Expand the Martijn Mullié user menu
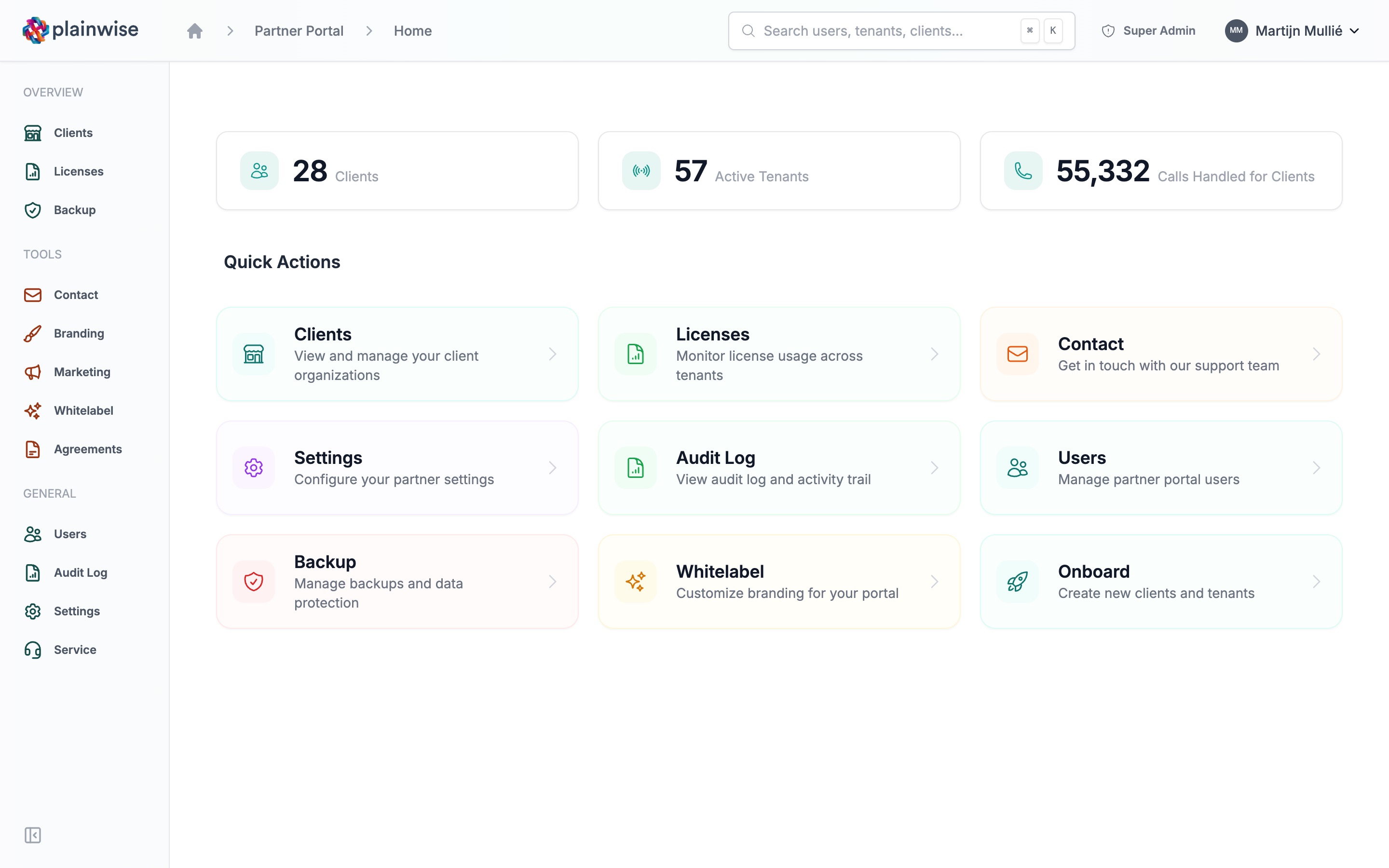 point(1292,30)
